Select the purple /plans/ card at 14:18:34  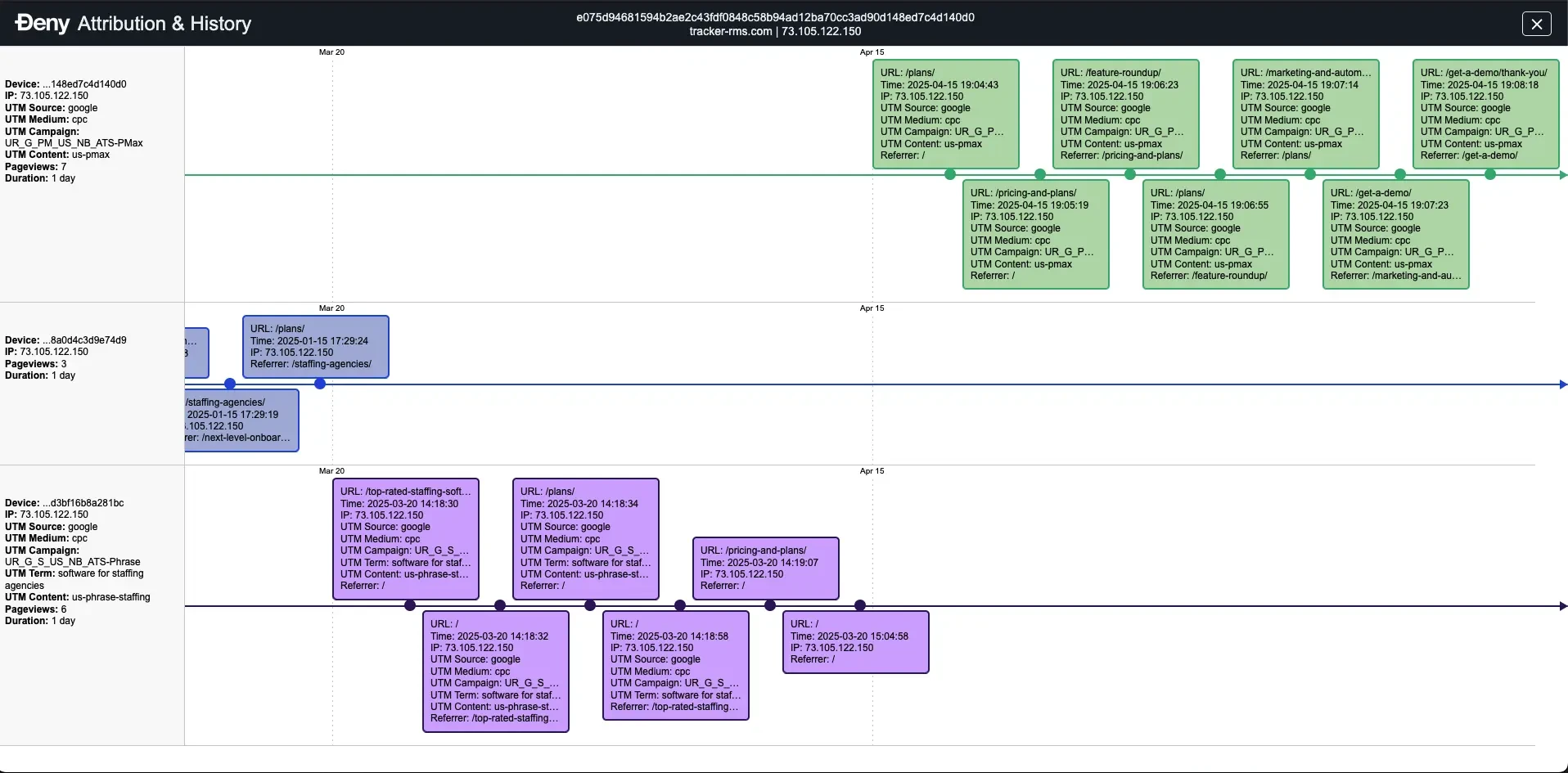pyautogui.click(x=586, y=539)
